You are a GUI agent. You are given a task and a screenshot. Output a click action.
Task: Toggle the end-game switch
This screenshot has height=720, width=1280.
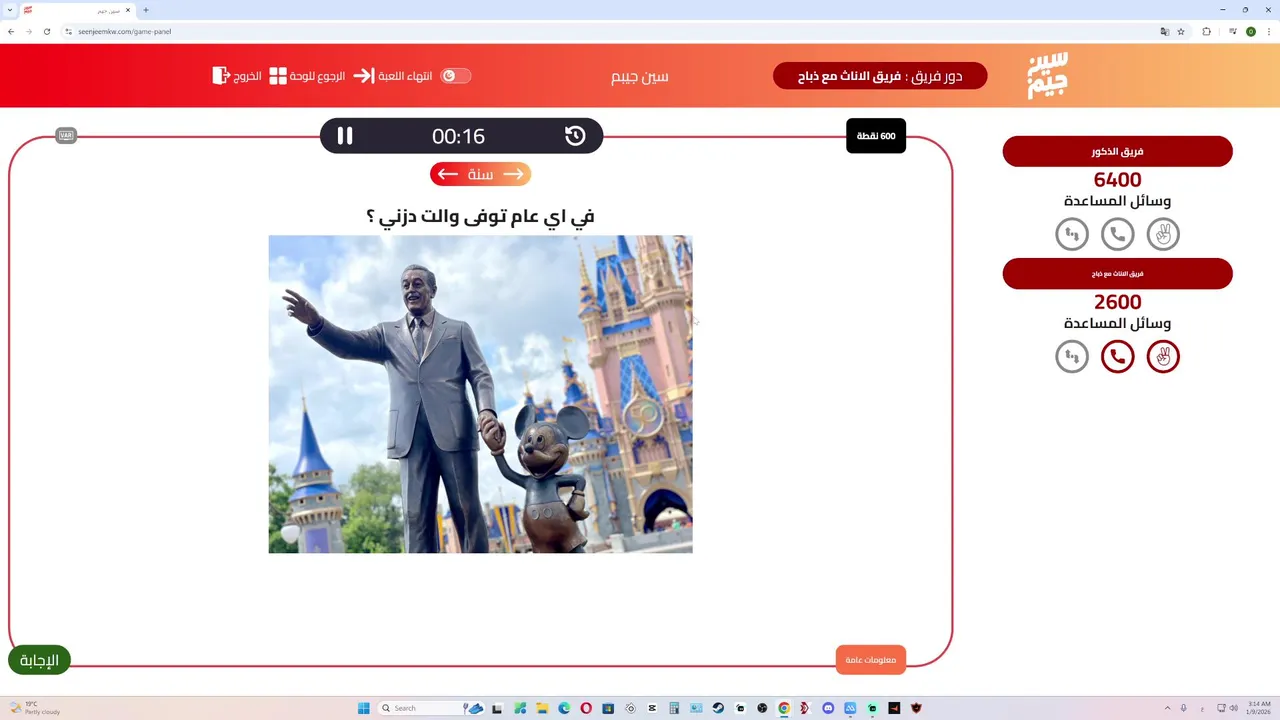click(456, 76)
